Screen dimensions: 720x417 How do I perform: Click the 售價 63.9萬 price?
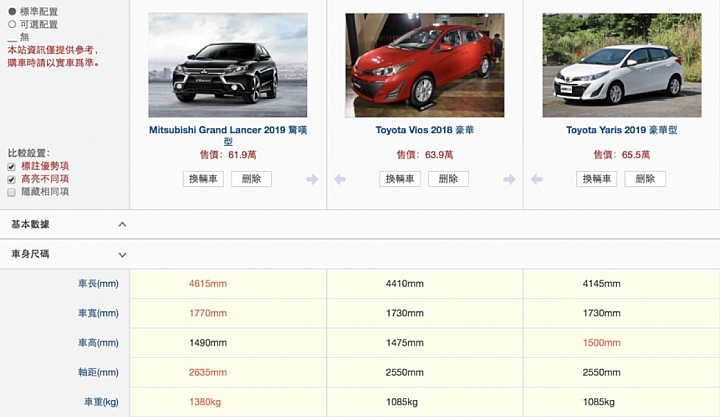tap(425, 155)
